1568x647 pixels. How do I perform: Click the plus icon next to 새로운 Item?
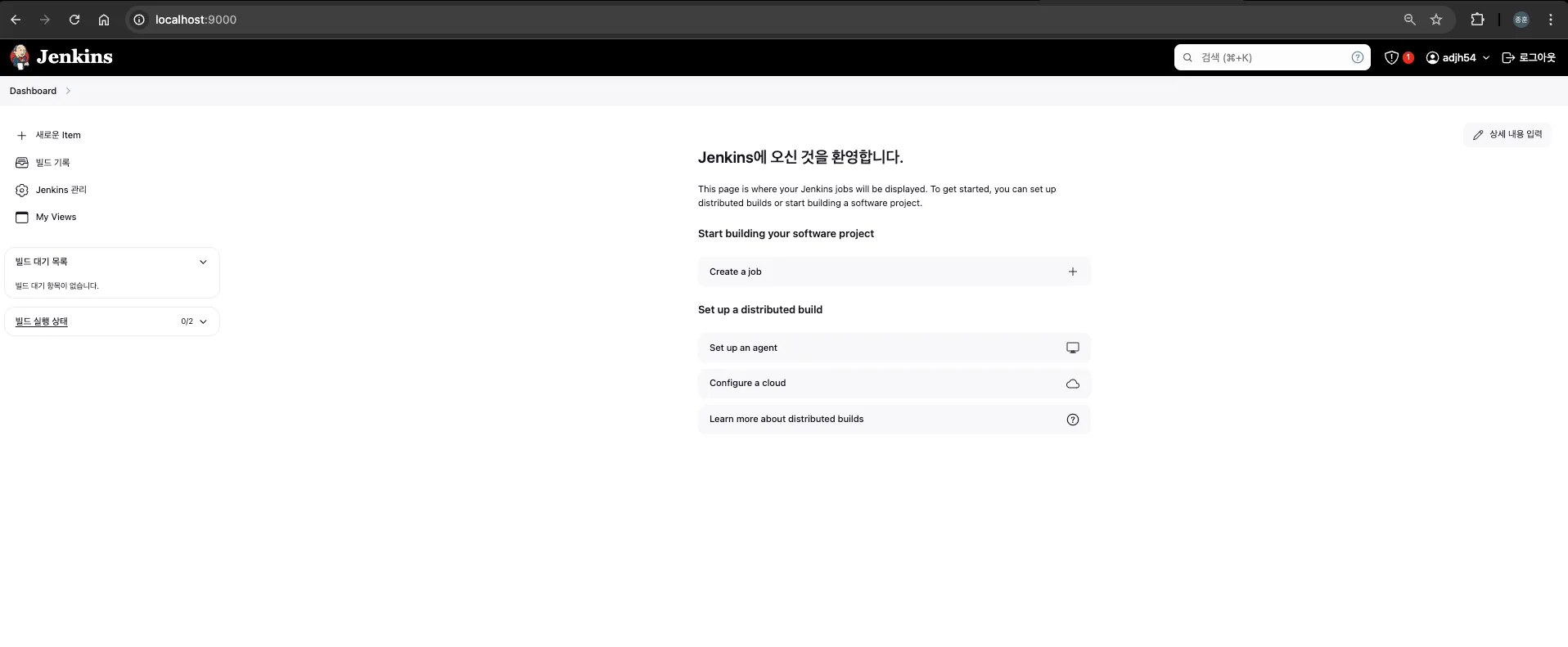click(x=22, y=136)
